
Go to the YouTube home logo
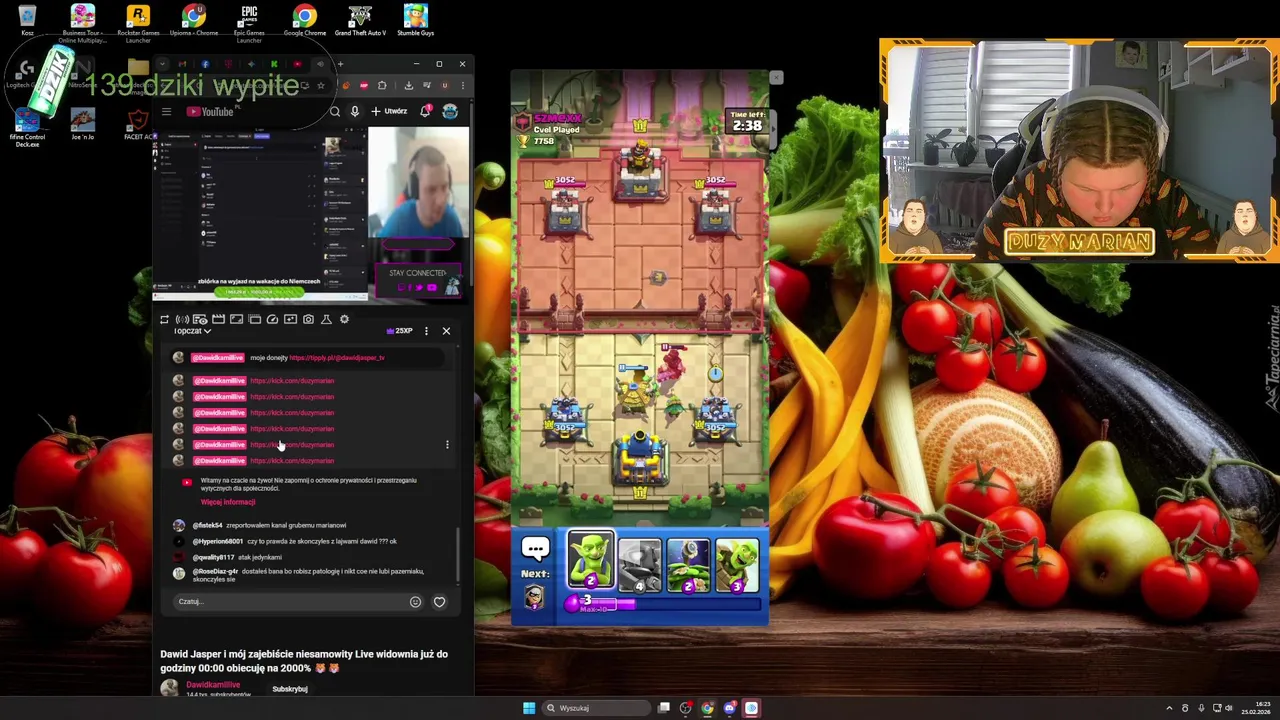click(212, 112)
